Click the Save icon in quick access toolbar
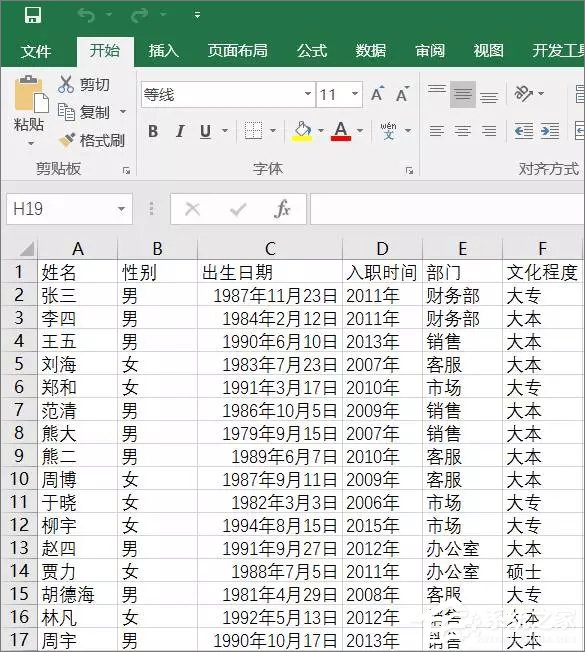Viewport: 585px width, 652px height. pyautogui.click(x=32, y=15)
